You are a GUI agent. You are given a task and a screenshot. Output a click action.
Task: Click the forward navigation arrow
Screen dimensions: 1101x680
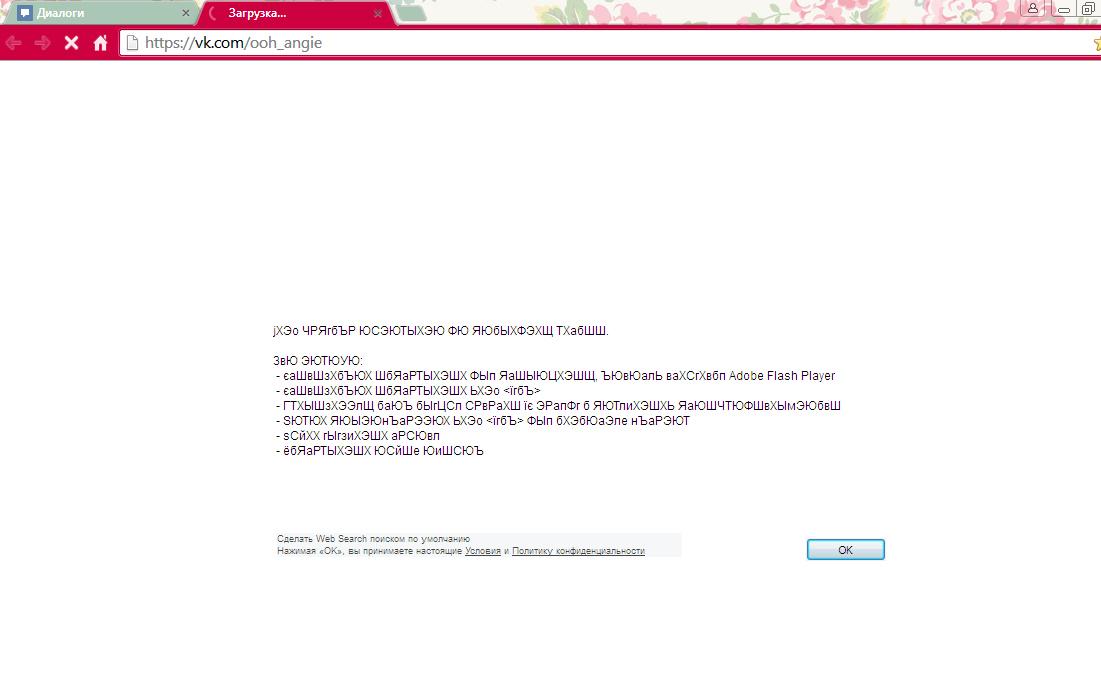coord(42,43)
